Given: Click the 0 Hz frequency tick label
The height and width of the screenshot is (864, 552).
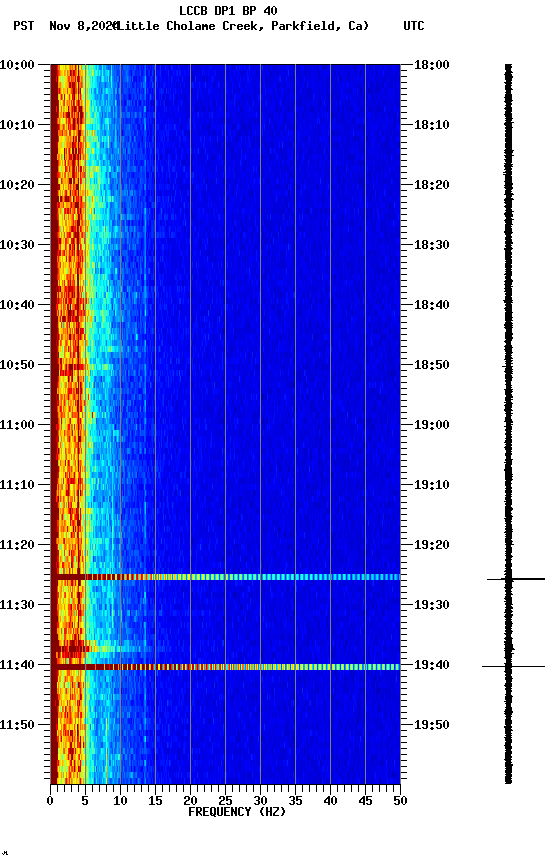Looking at the screenshot, I should click(x=51, y=801).
